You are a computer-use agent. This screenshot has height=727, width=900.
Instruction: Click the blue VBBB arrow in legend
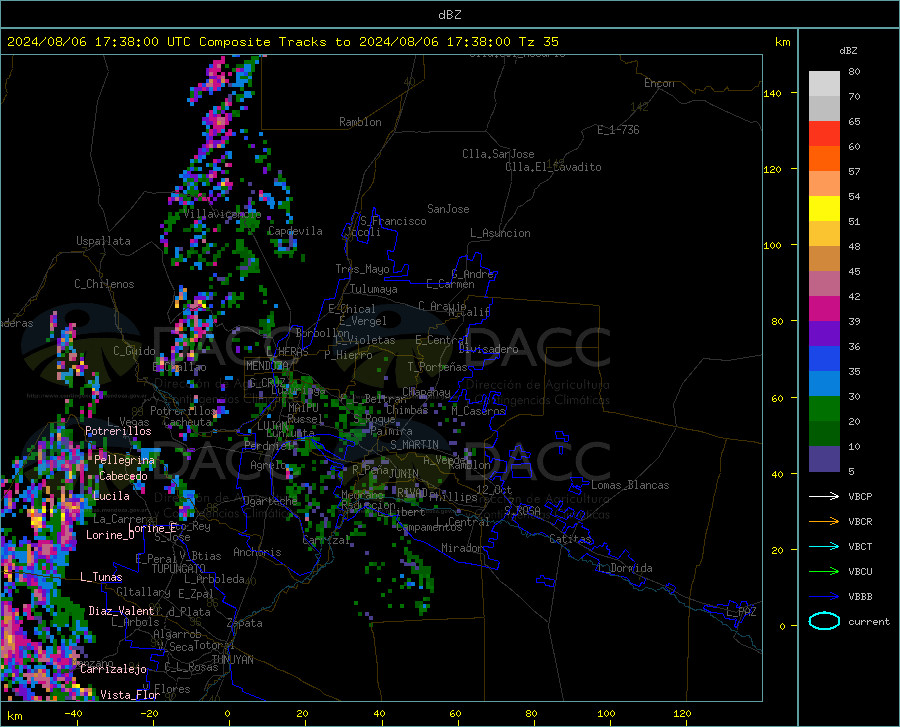[x=824, y=596]
